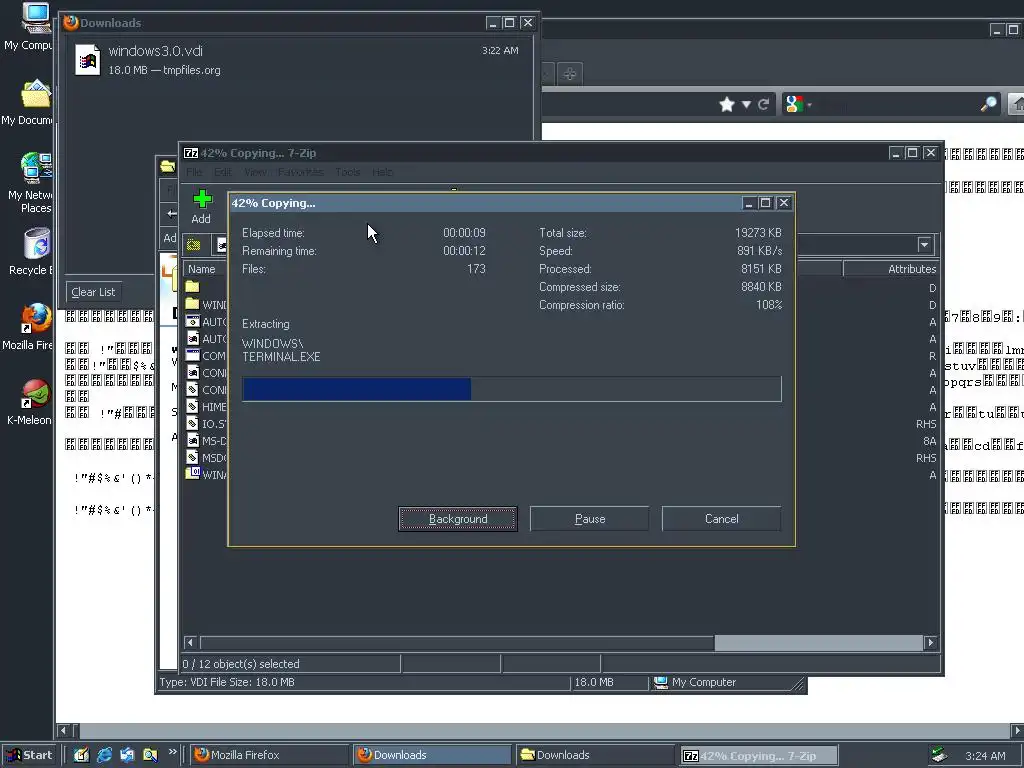Click the Background button in copying dialog
The image size is (1024, 768).
458,519
